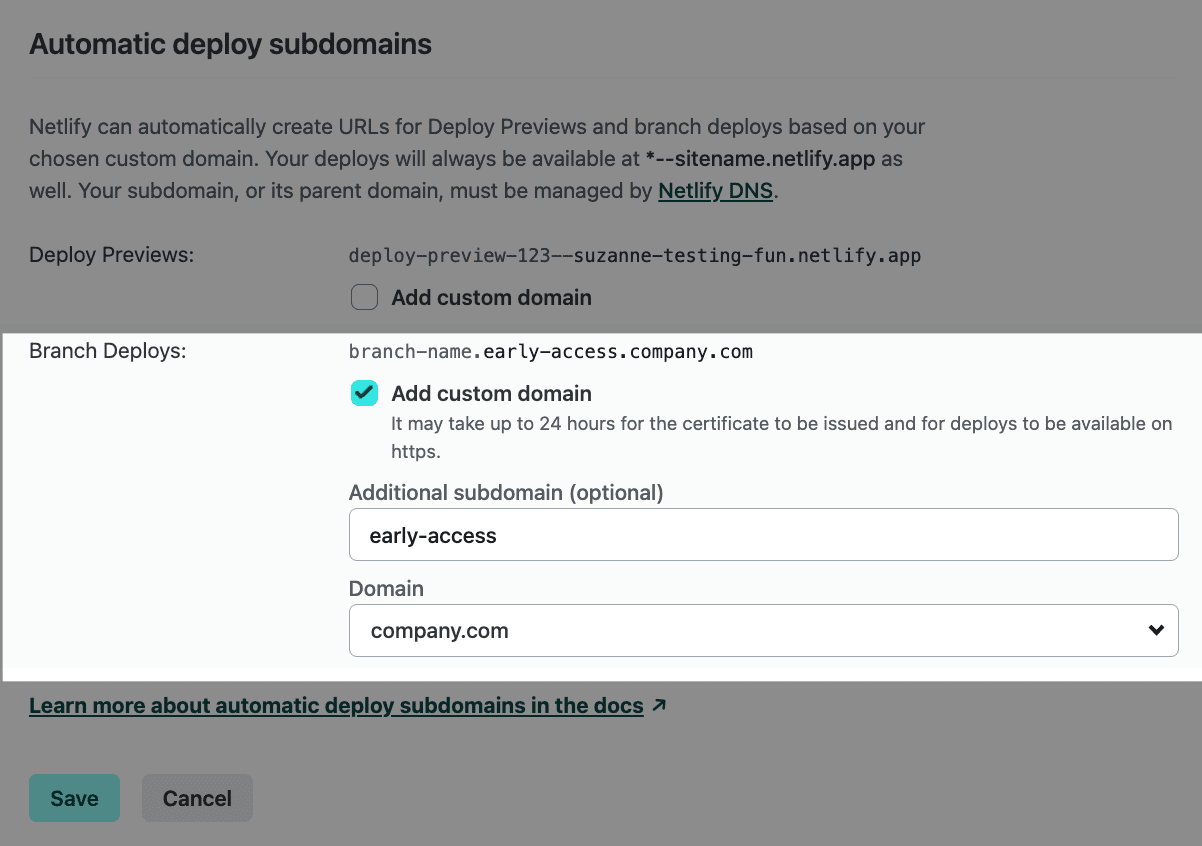The height and width of the screenshot is (846, 1202).
Task: Click the "Domain" field label
Action: tap(386, 588)
